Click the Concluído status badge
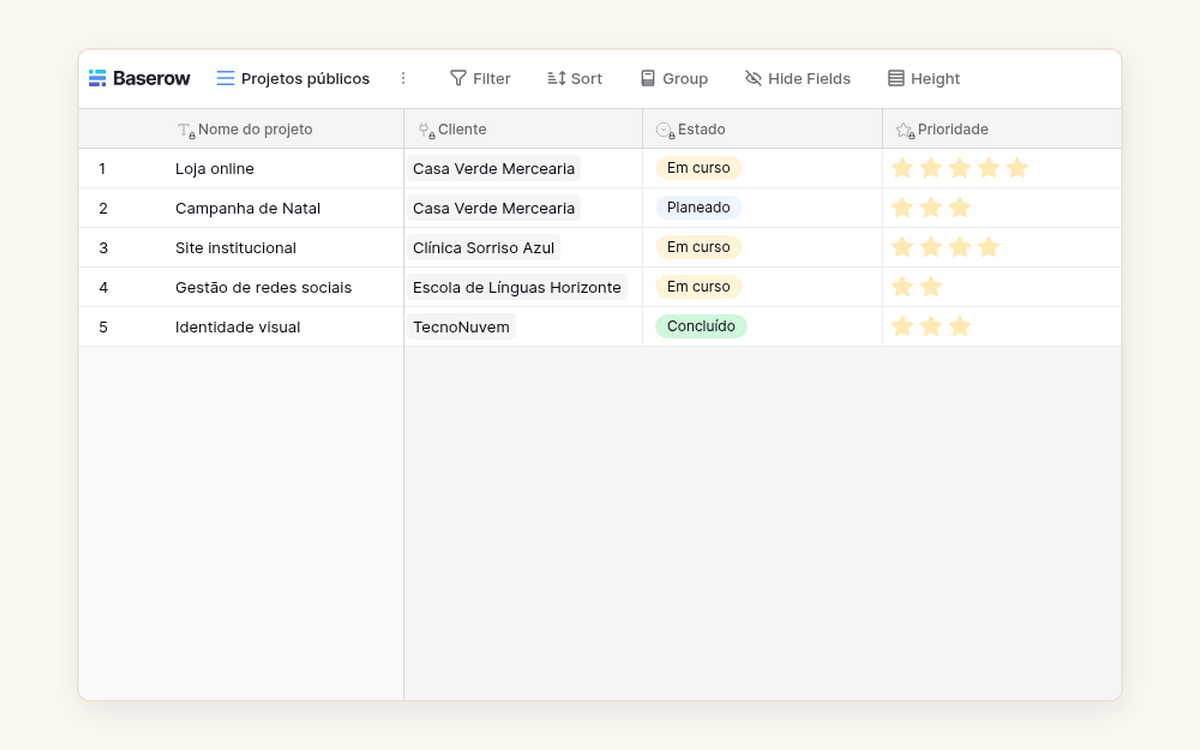This screenshot has height=750, width=1200. 701,326
